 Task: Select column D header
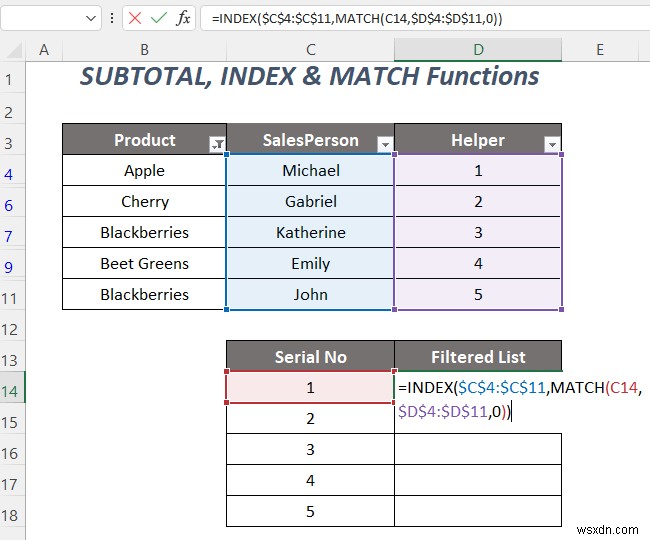click(478, 50)
